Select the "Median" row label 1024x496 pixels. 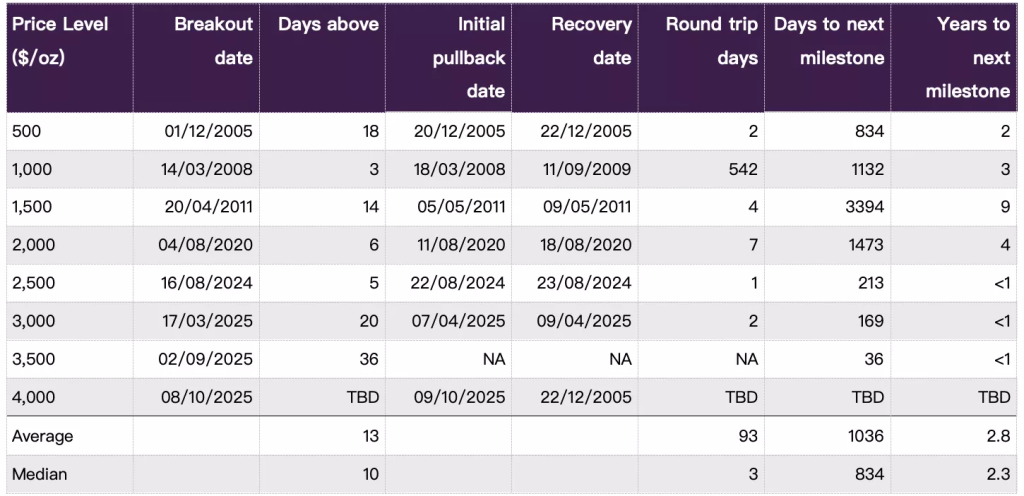(39, 474)
